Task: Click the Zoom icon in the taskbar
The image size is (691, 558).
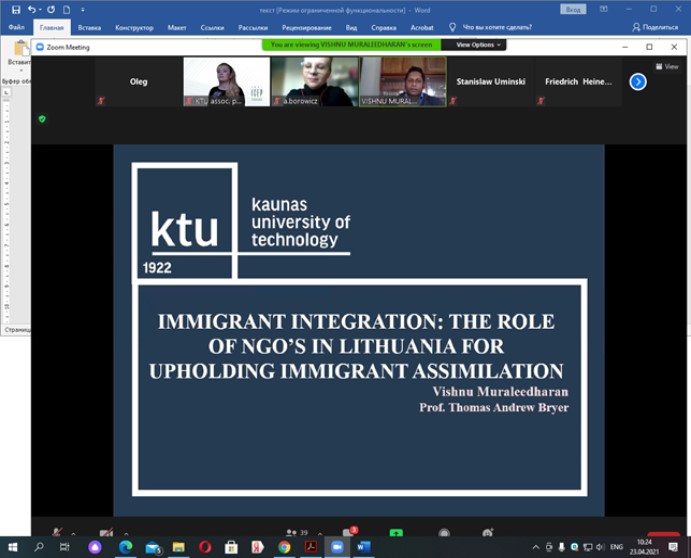Action: [x=337, y=547]
